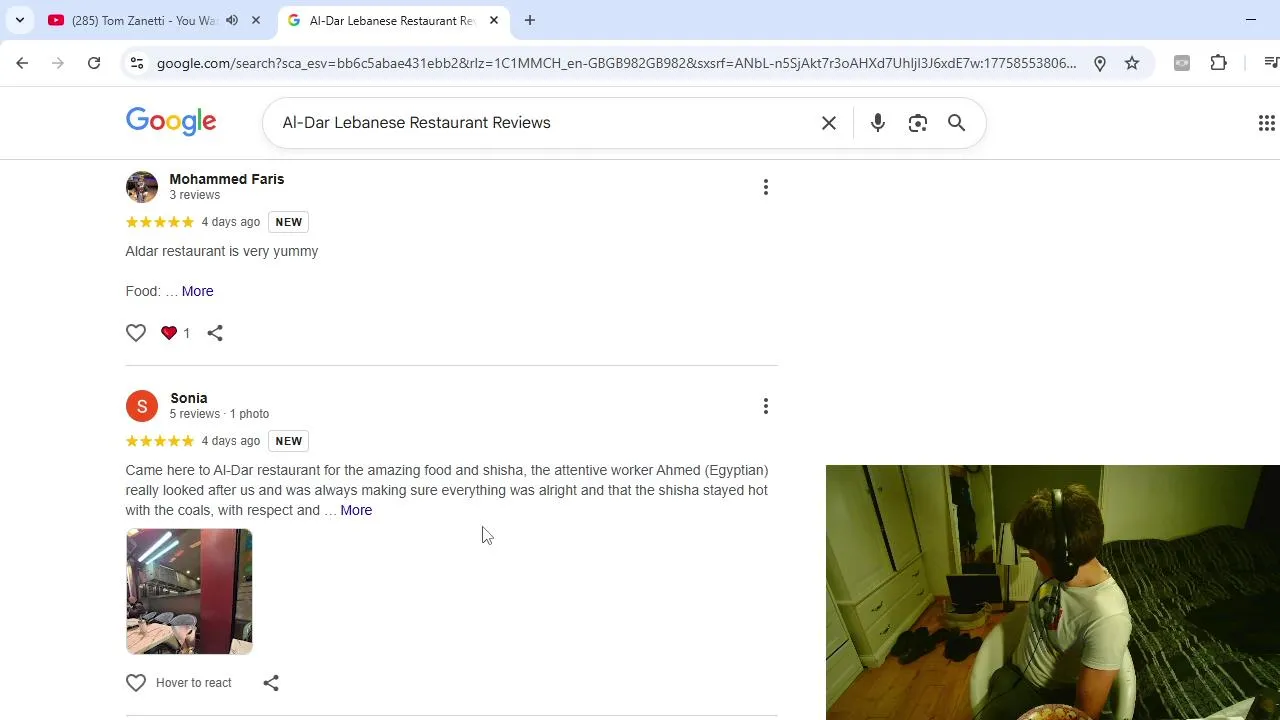1280x720 pixels.
Task: Click the red heart reaction count
Action: (175, 333)
